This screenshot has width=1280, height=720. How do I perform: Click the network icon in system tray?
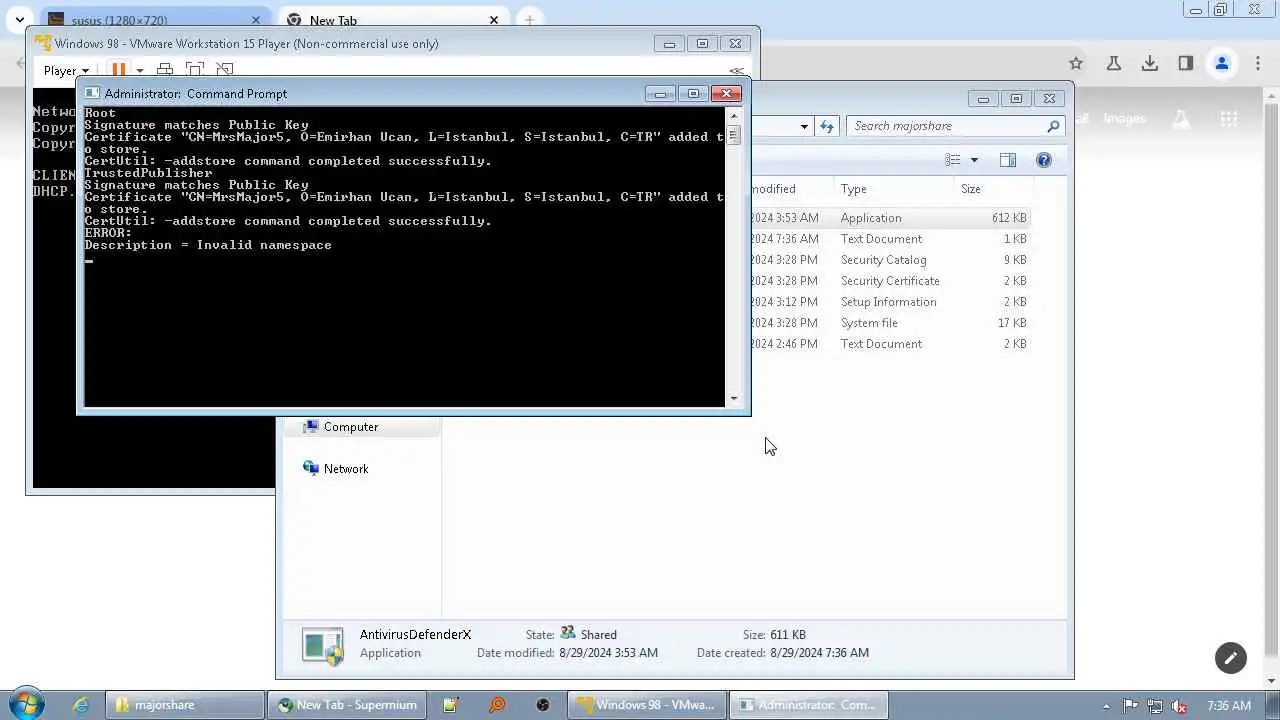pyautogui.click(x=1155, y=706)
